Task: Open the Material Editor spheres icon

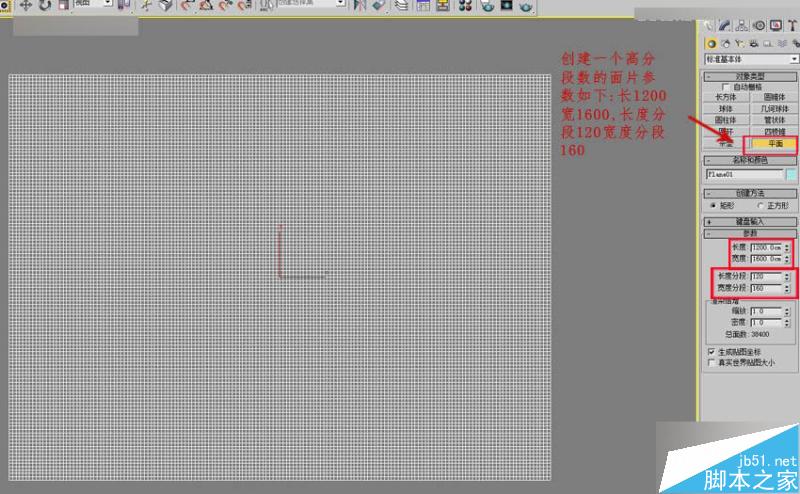Action: [465, 6]
